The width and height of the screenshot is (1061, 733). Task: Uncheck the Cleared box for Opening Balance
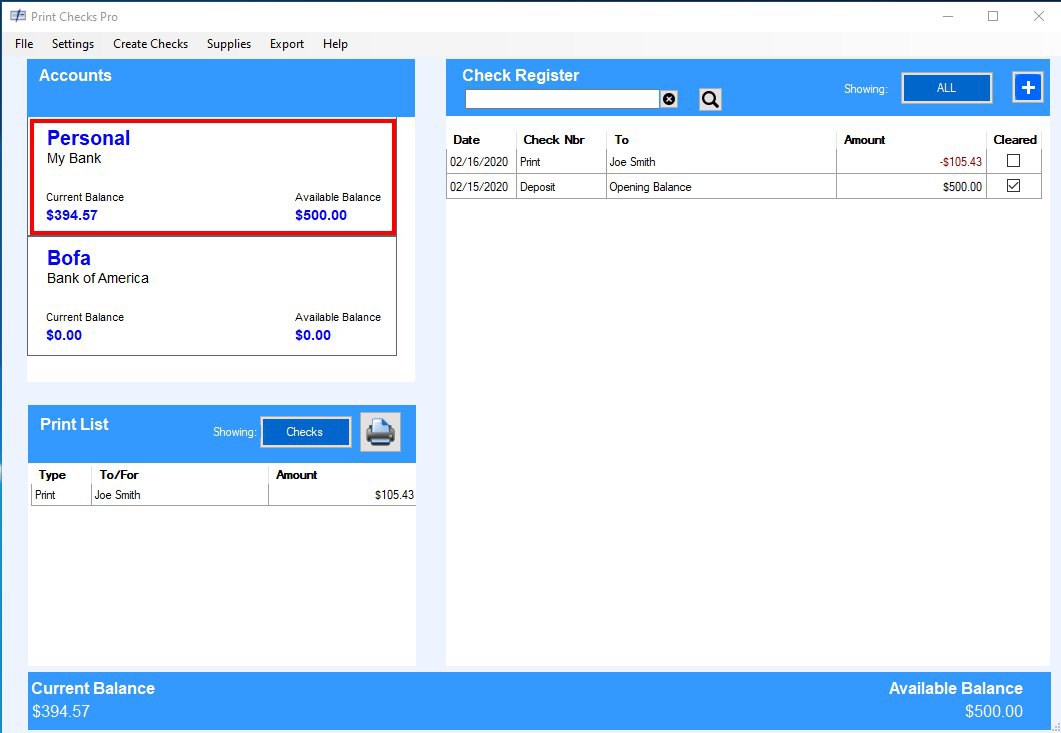coord(1014,186)
